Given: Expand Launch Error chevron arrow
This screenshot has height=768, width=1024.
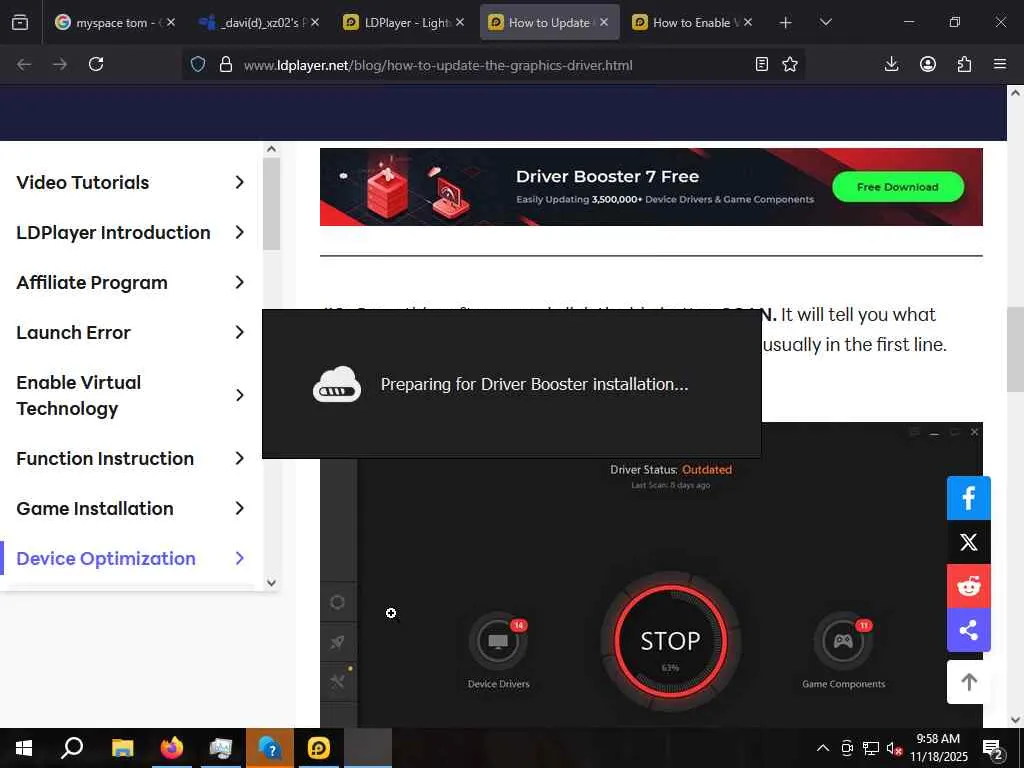Looking at the screenshot, I should click(240, 332).
